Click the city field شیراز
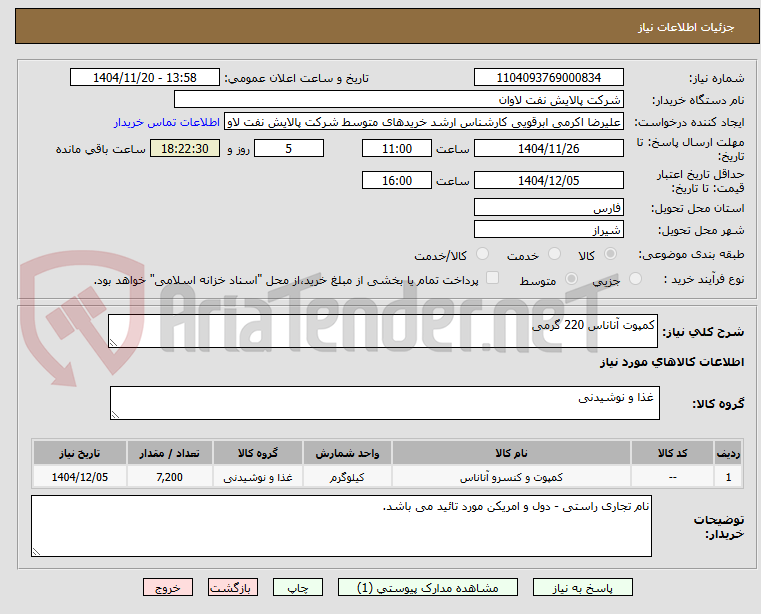This screenshot has height=614, width=761. [548, 229]
